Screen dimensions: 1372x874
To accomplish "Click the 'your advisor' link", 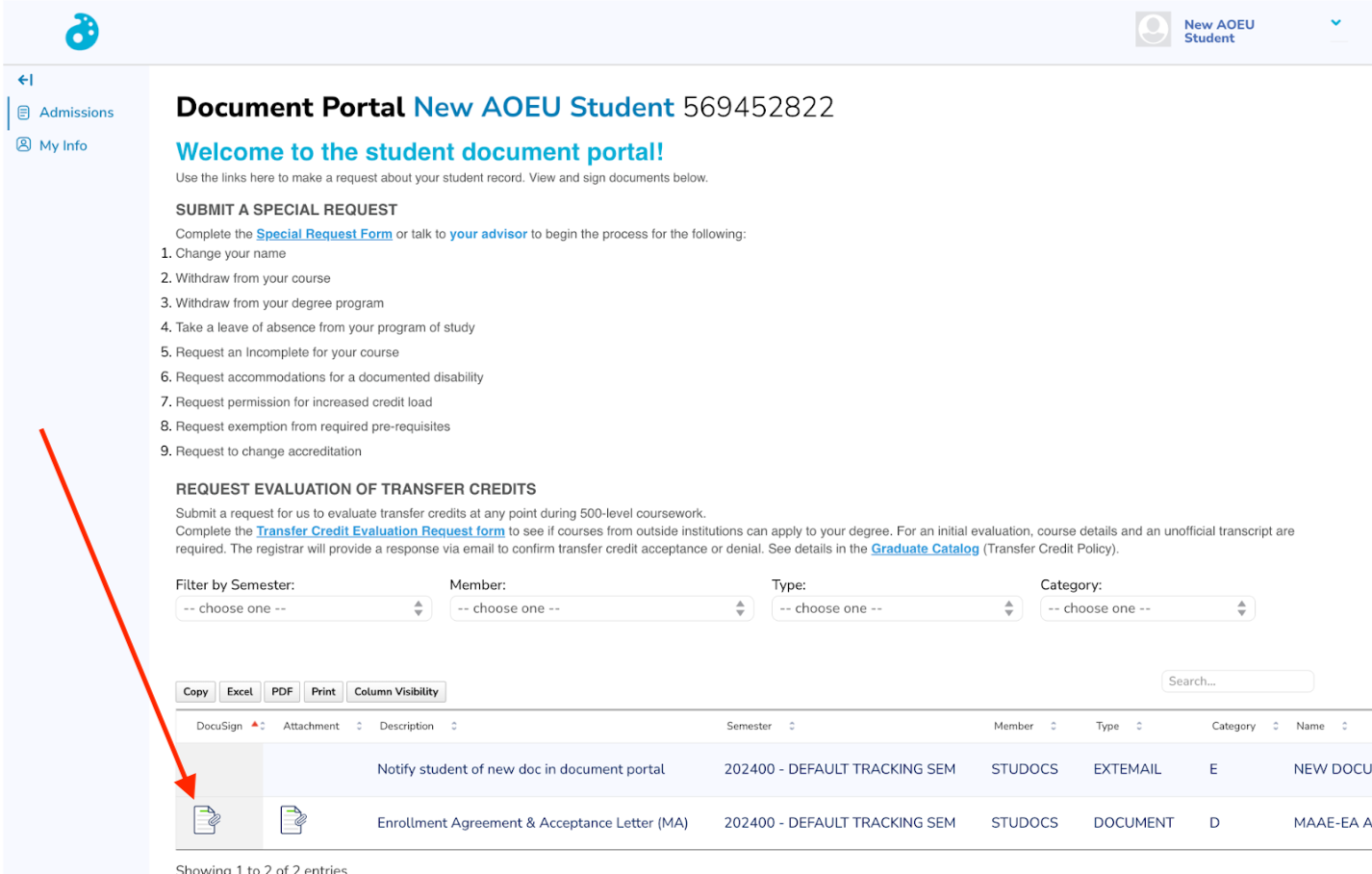I will pyautogui.click(x=489, y=234).
